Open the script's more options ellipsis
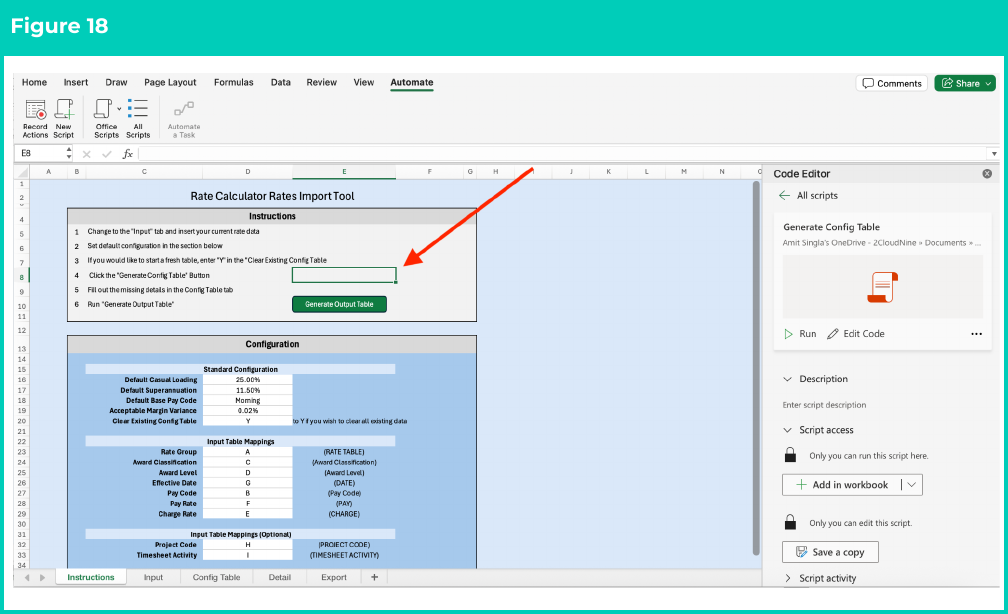 pos(976,334)
